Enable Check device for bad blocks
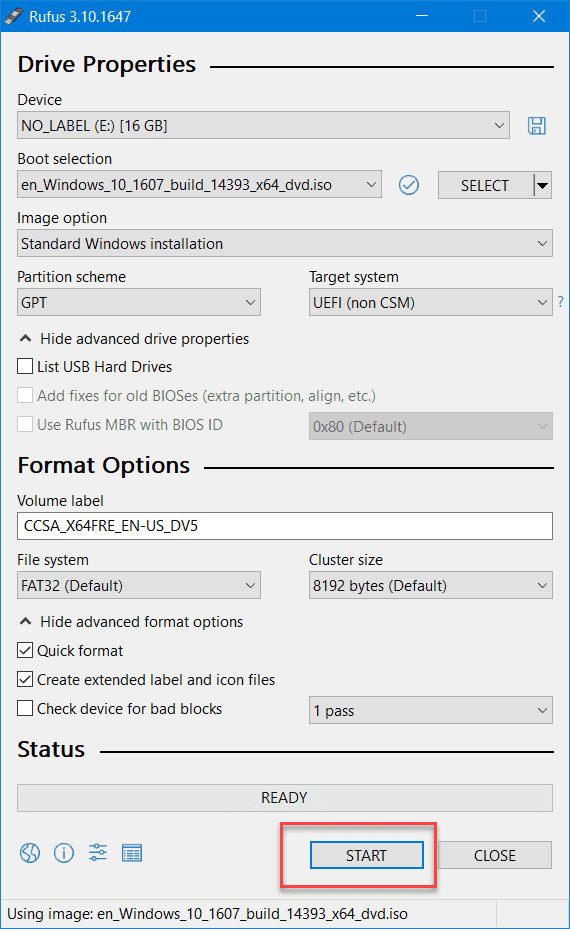The height and width of the screenshot is (929, 570). point(25,708)
